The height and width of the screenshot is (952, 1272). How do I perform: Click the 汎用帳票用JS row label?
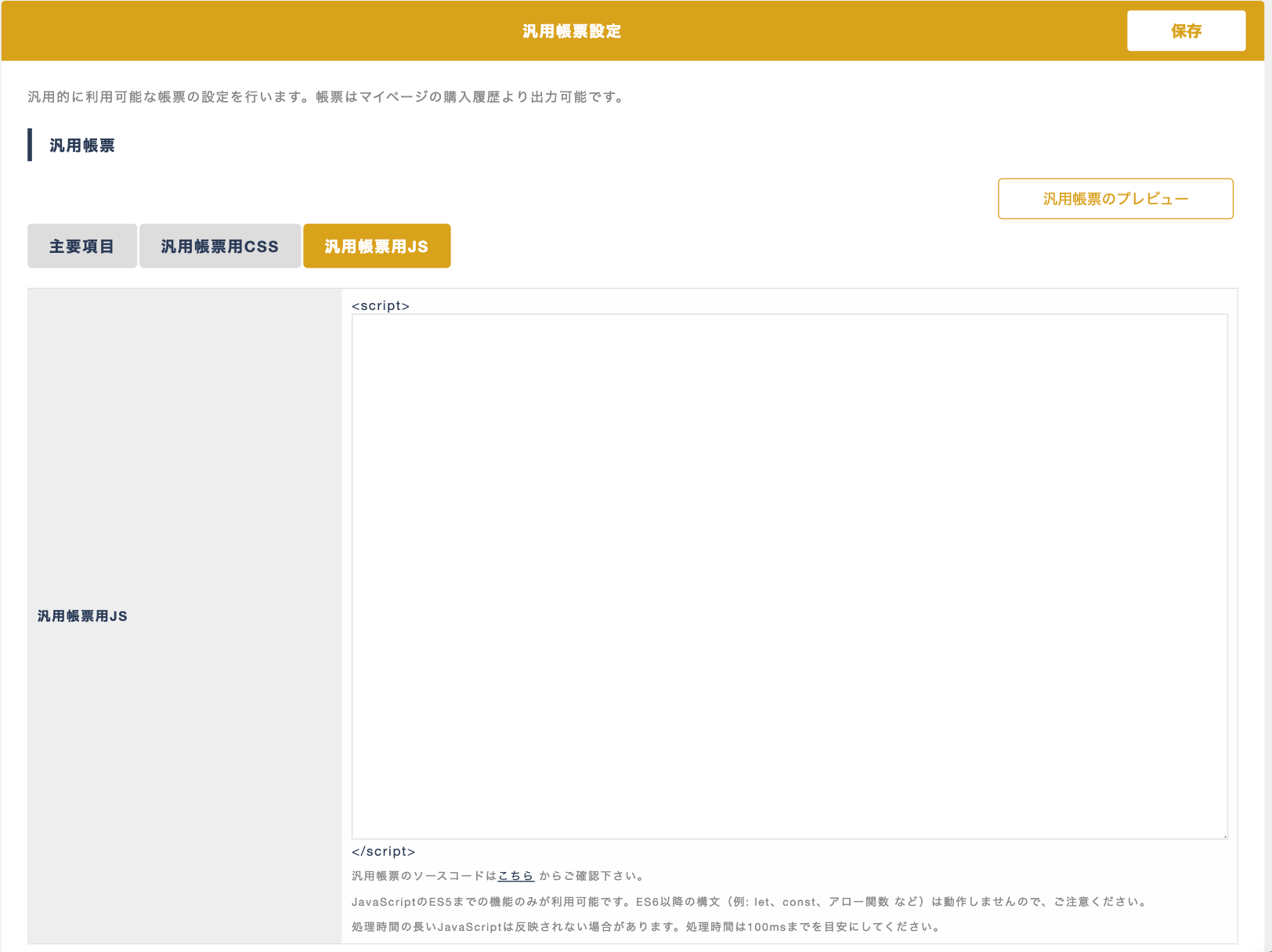pos(82,616)
